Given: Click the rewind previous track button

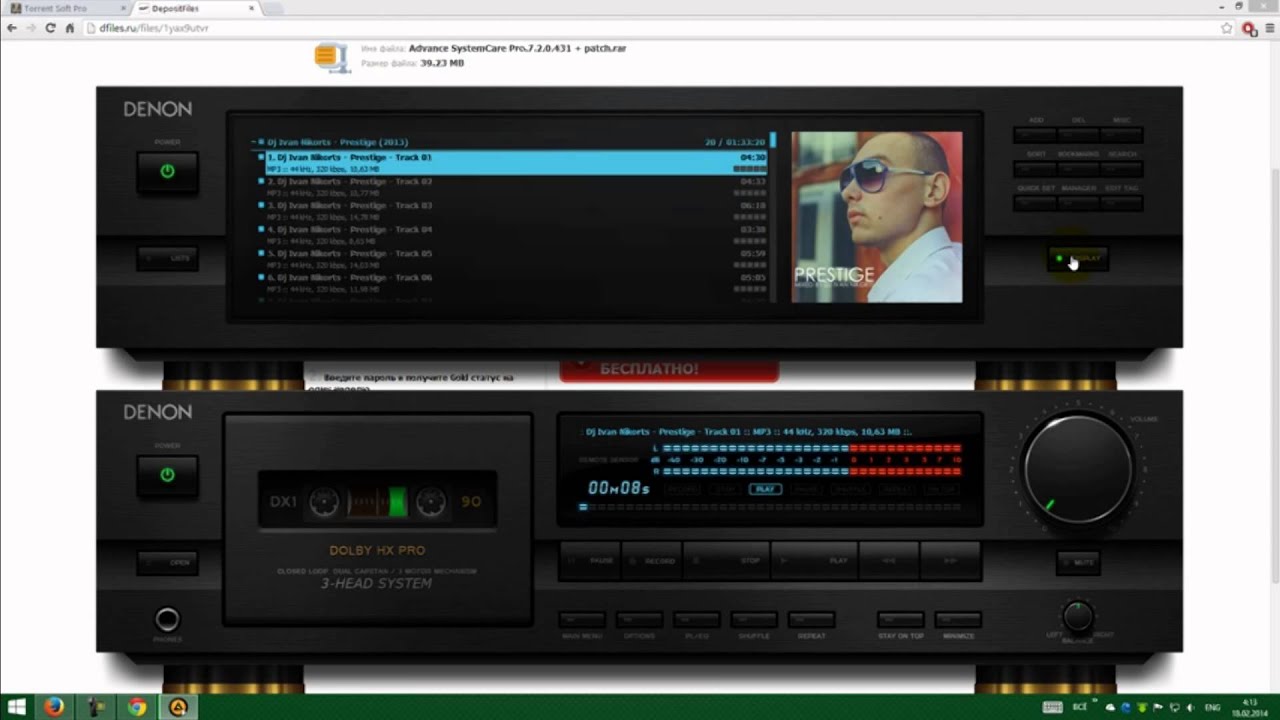Looking at the screenshot, I should (x=889, y=561).
